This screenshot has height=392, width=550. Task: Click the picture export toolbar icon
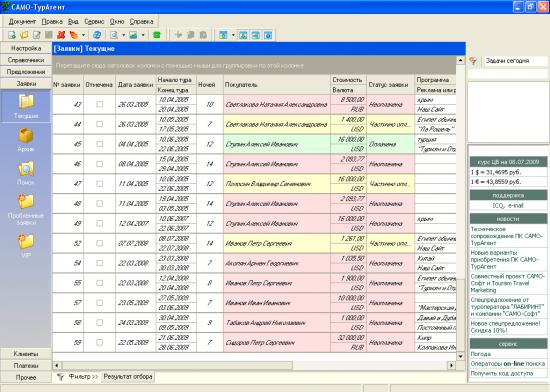(x=133, y=35)
